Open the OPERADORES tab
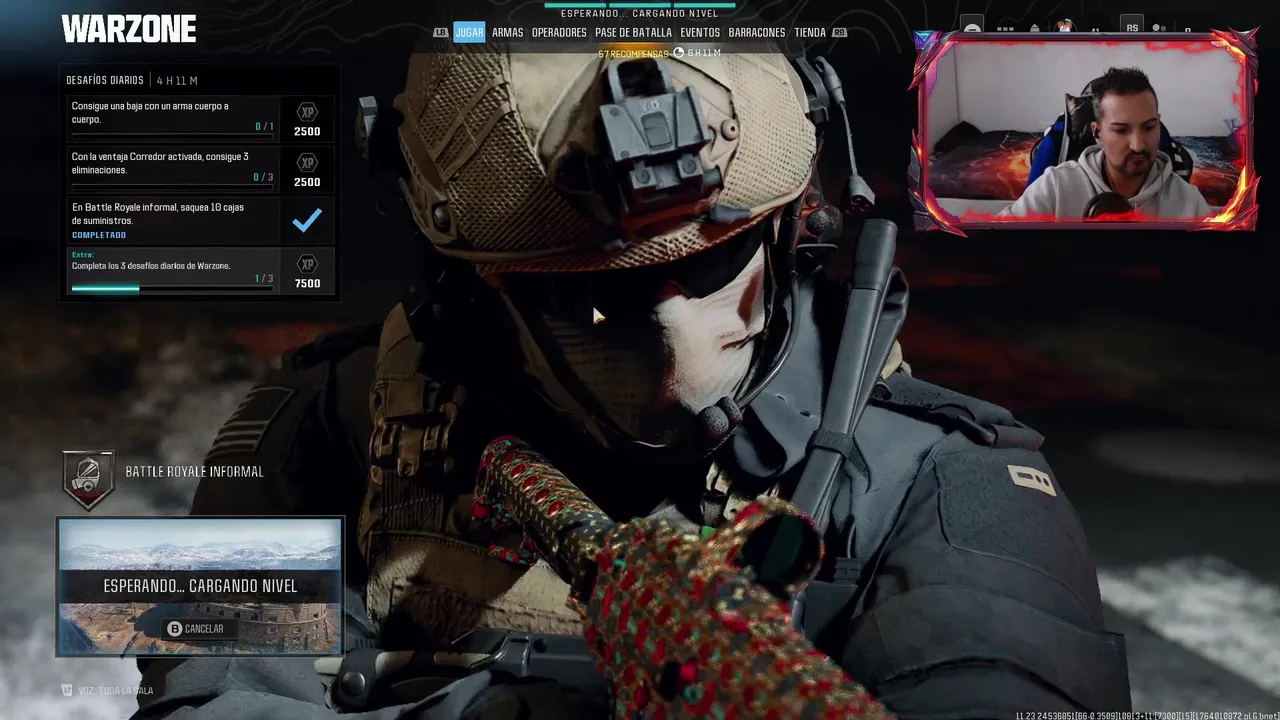The width and height of the screenshot is (1280, 720). click(559, 32)
